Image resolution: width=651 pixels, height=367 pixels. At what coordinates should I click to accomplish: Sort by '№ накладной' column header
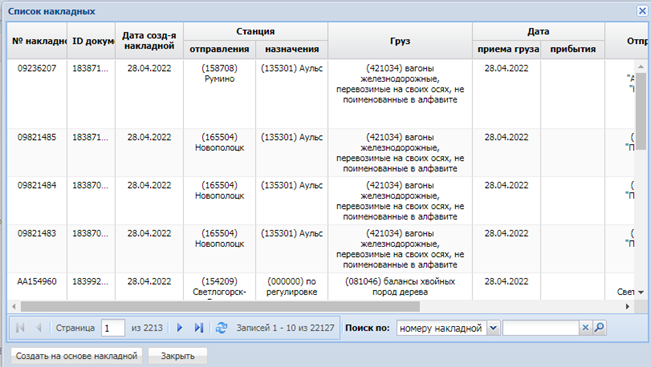pos(37,41)
